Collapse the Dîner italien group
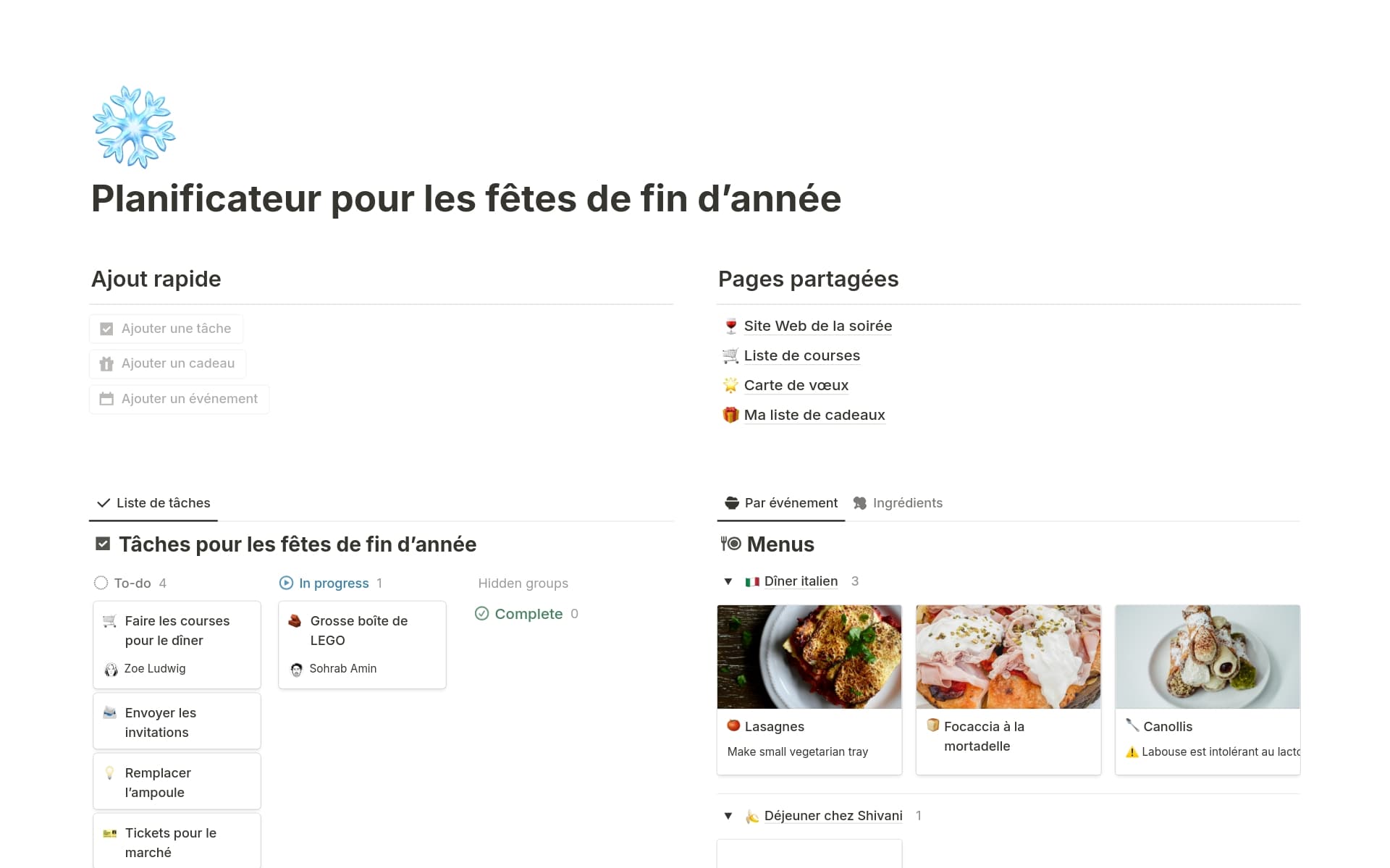Image resolution: width=1390 pixels, height=868 pixels. 728,581
